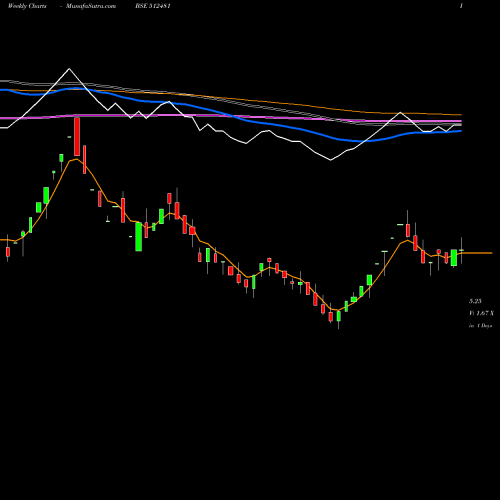The width and height of the screenshot is (500, 500).
Task: Click the large green candlestick below the orange average
Action: (x=138, y=237)
